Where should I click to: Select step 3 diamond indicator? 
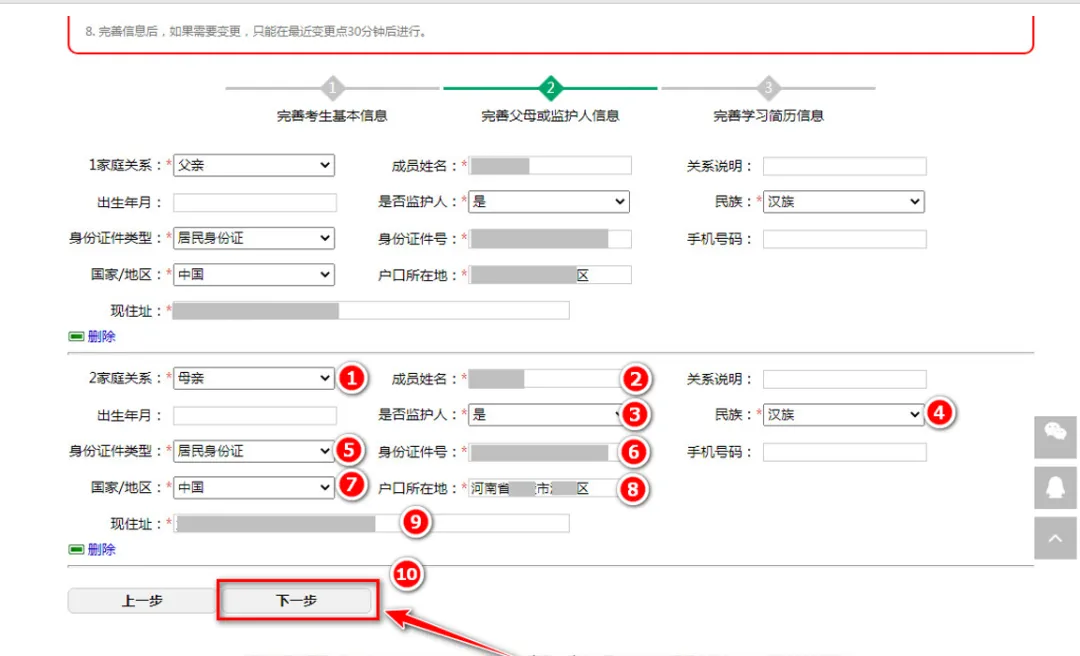coord(769,88)
